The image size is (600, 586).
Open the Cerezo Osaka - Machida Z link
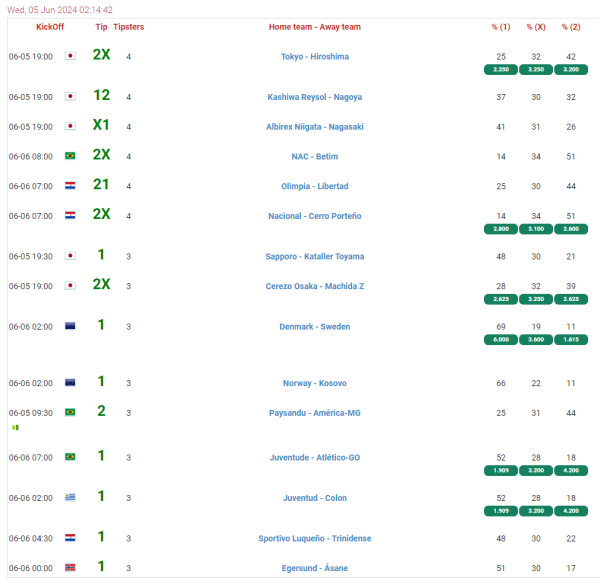point(315,286)
